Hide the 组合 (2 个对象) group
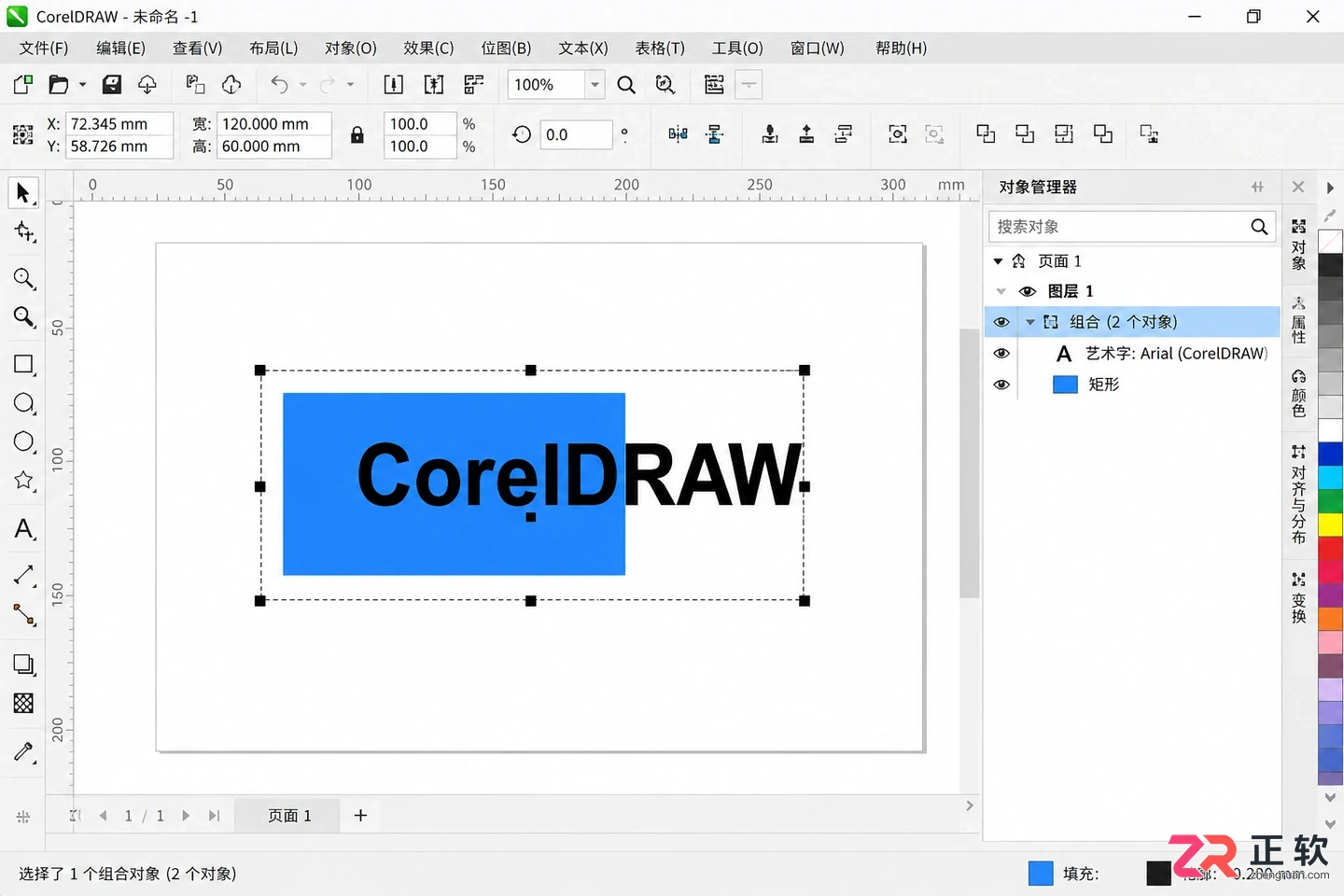The width and height of the screenshot is (1344, 896). tap(1001, 322)
